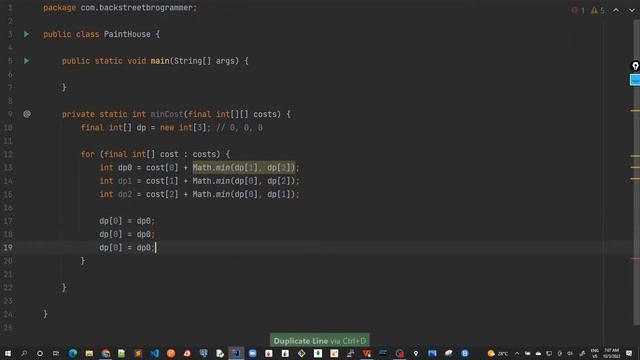
Task: Click the highlighted Math.min(dp[1], dp[2]) expression
Action: (x=244, y=167)
